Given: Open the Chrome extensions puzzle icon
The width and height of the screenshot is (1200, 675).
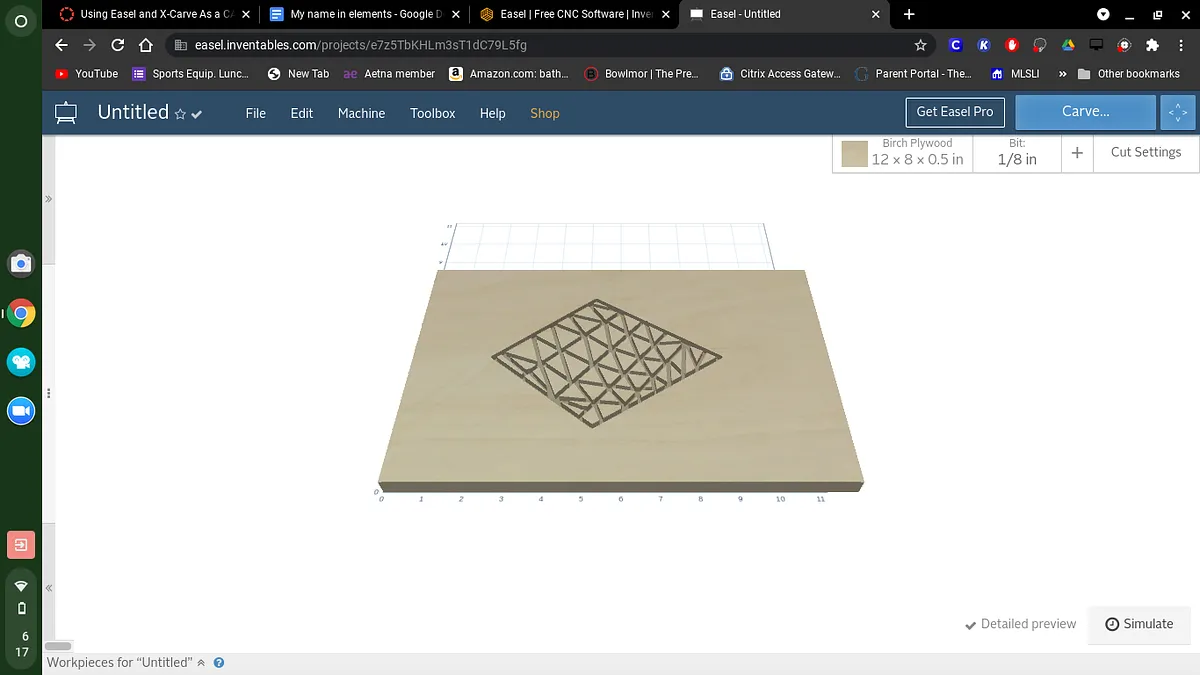Looking at the screenshot, I should pos(1152,45).
